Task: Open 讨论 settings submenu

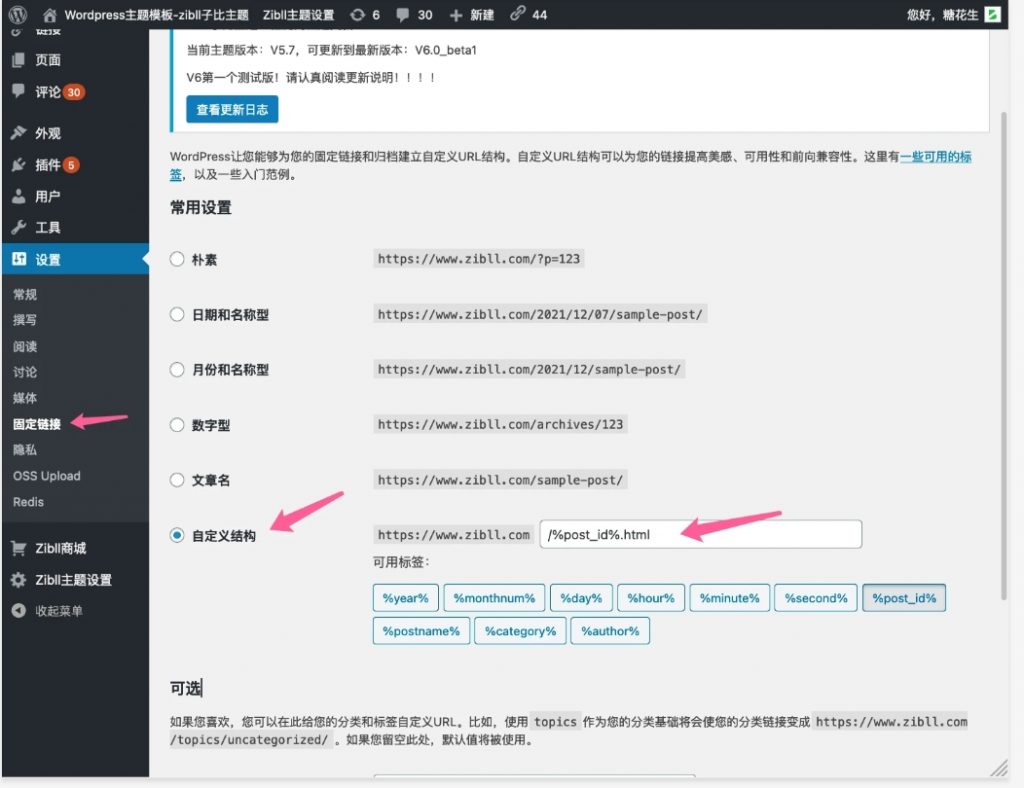Action: tap(25, 372)
